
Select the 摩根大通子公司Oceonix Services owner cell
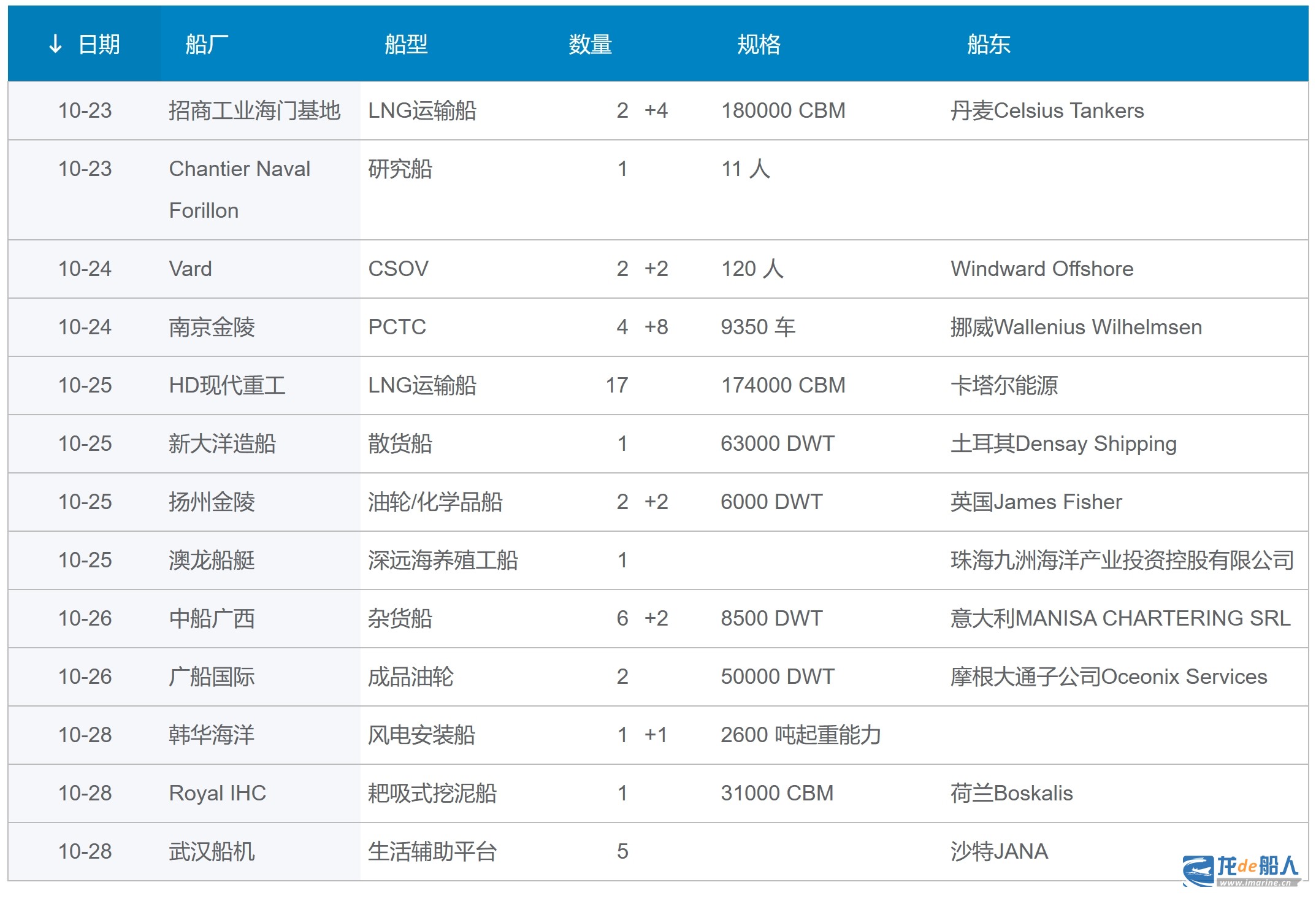tap(1109, 677)
